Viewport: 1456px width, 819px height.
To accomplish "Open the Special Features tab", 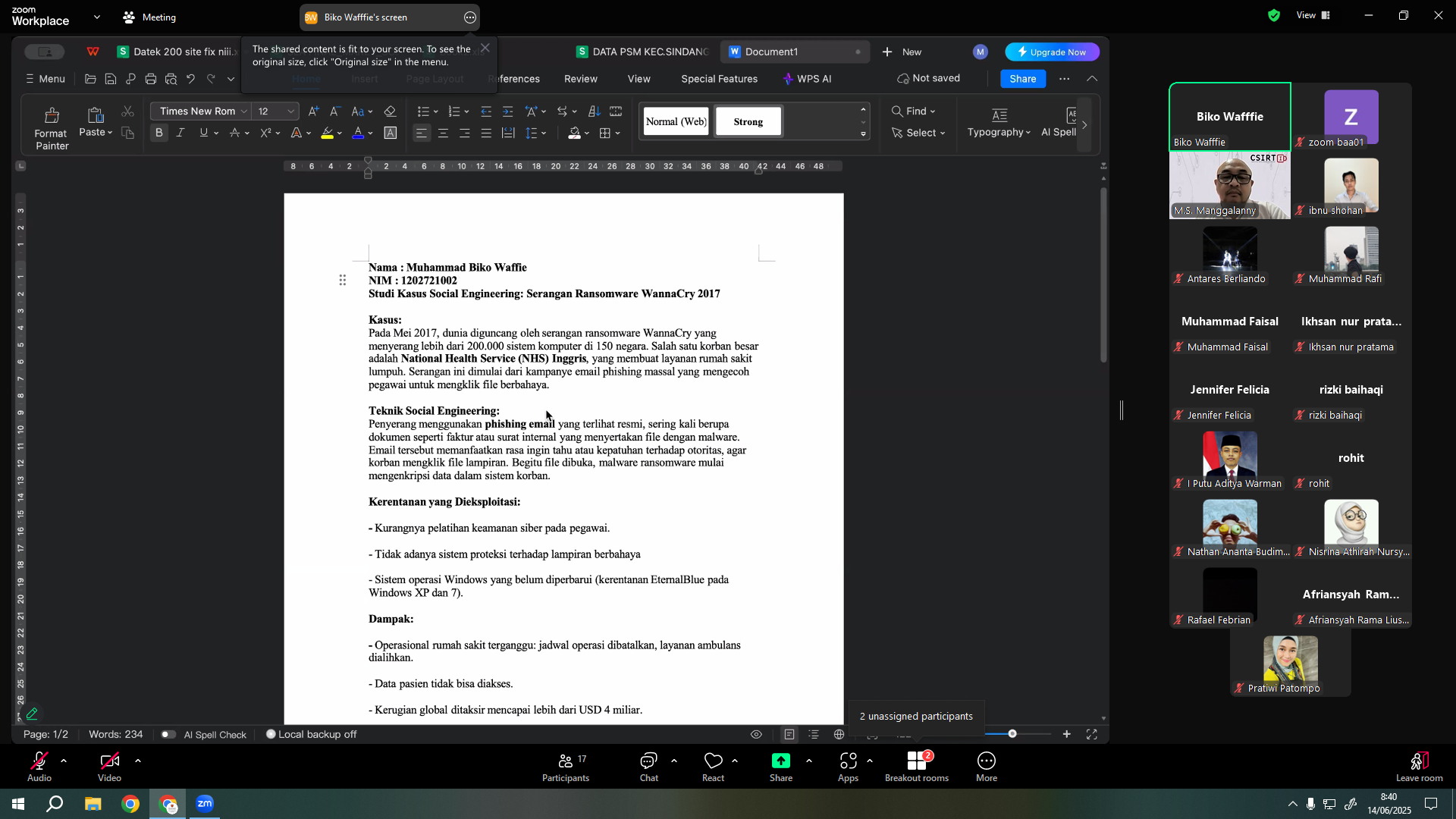I will [720, 79].
